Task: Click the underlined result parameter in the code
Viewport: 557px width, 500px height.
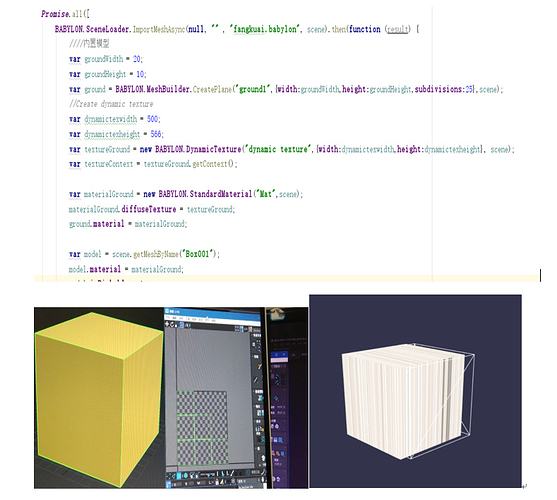Action: (x=398, y=29)
